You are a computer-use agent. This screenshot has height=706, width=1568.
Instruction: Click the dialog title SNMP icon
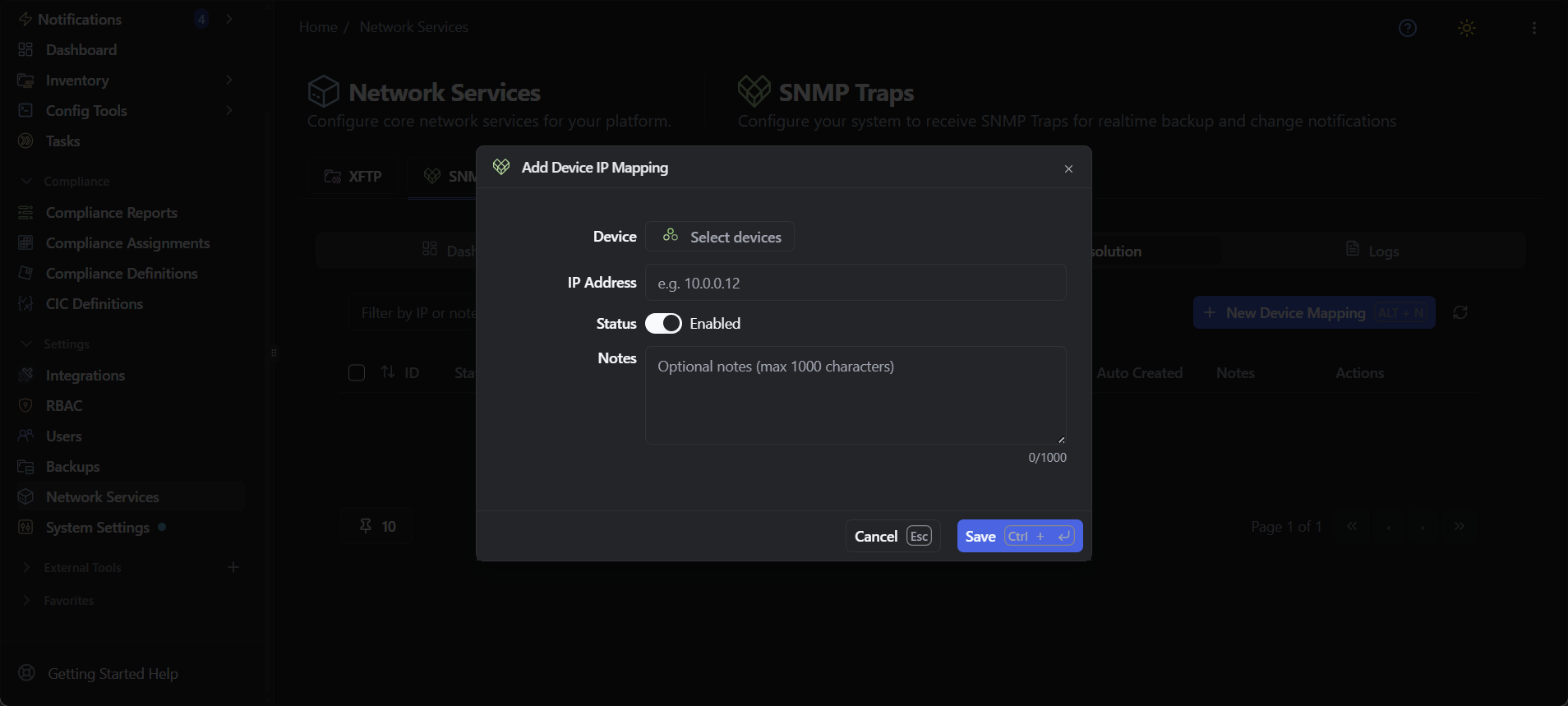tap(501, 167)
